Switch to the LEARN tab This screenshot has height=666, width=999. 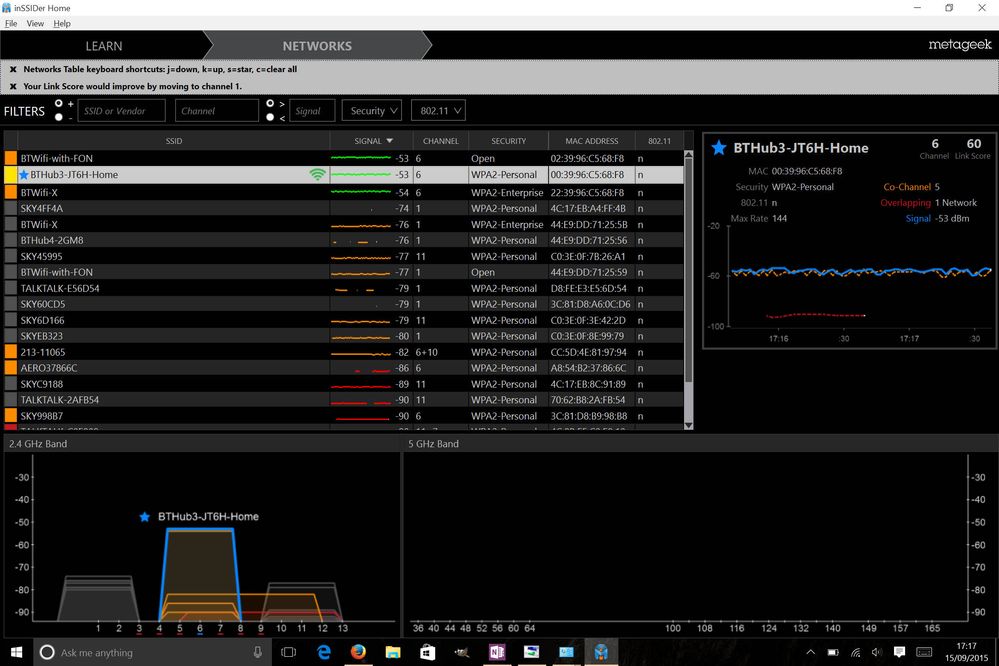tap(104, 46)
